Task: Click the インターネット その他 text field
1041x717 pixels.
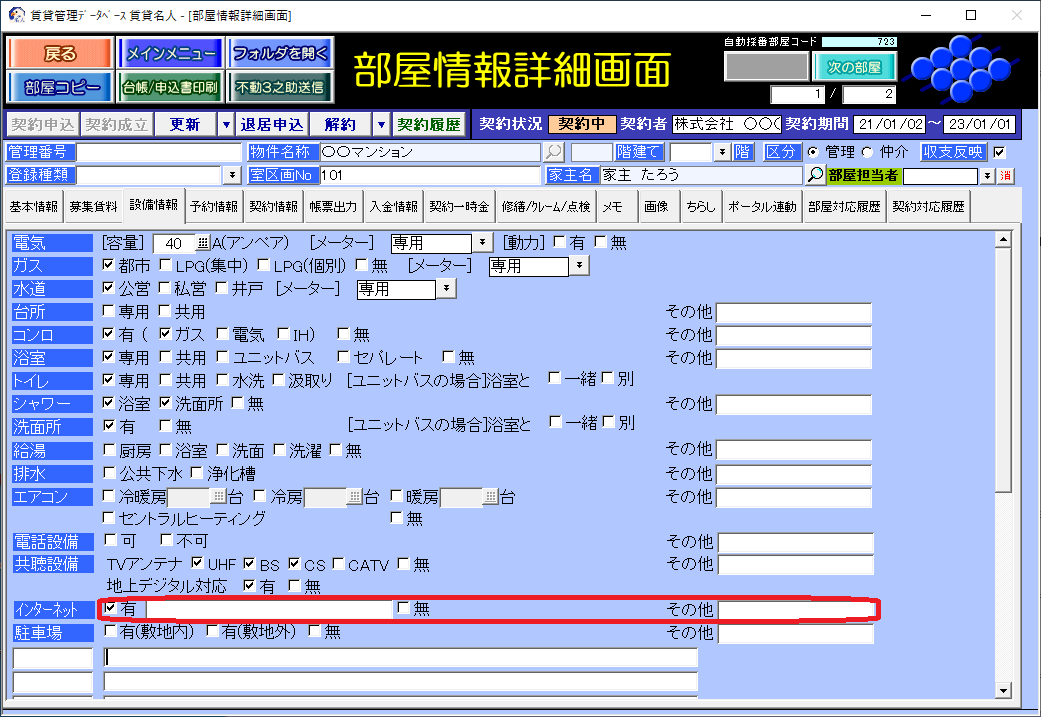Action: coord(795,609)
